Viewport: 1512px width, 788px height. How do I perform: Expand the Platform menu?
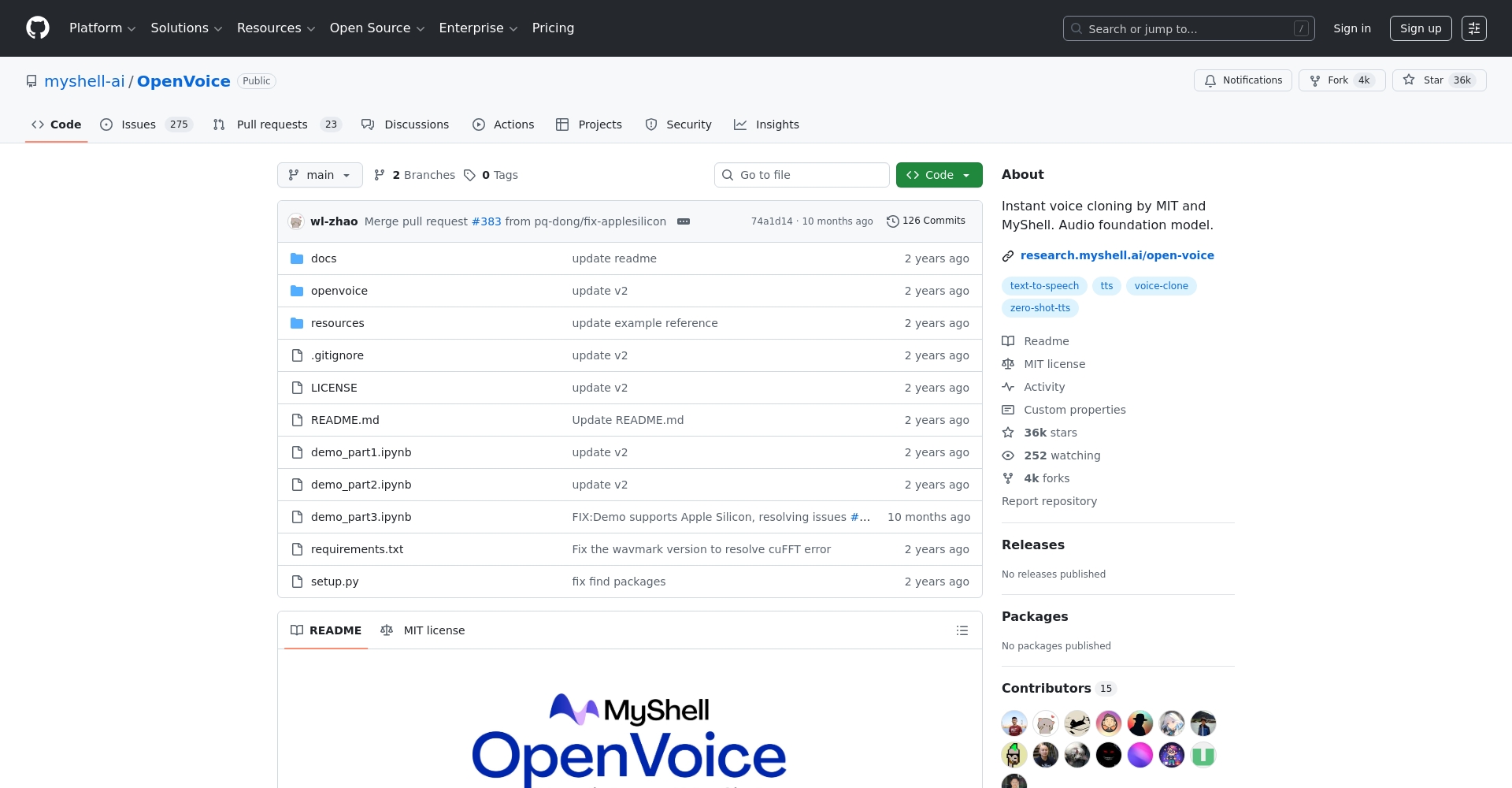(102, 28)
